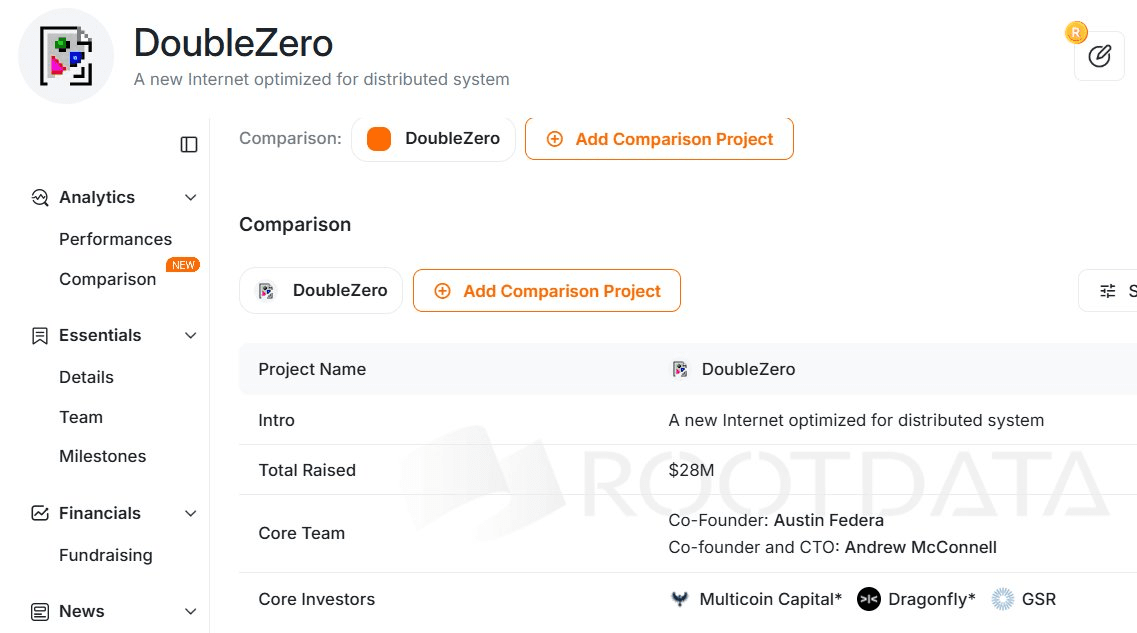Screen dimensions: 1137x633
Task: Click the top Add Comparison Project button
Action: tap(659, 139)
